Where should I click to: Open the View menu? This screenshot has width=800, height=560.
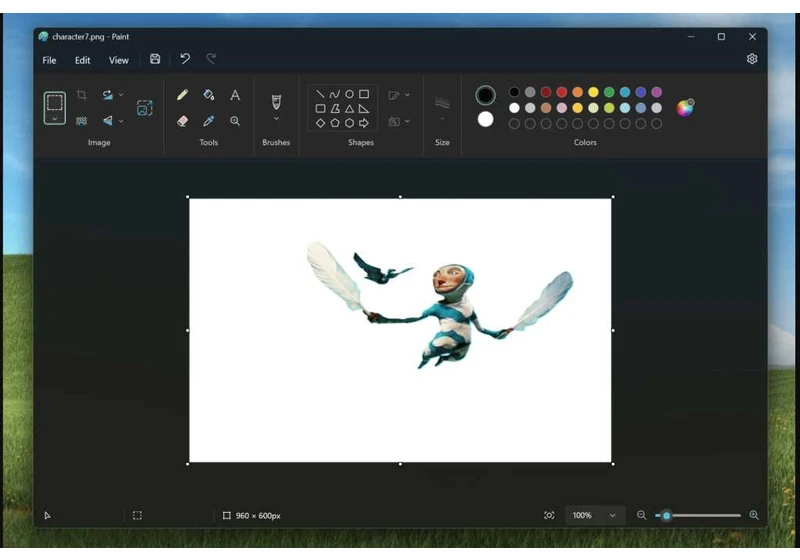pyautogui.click(x=119, y=60)
